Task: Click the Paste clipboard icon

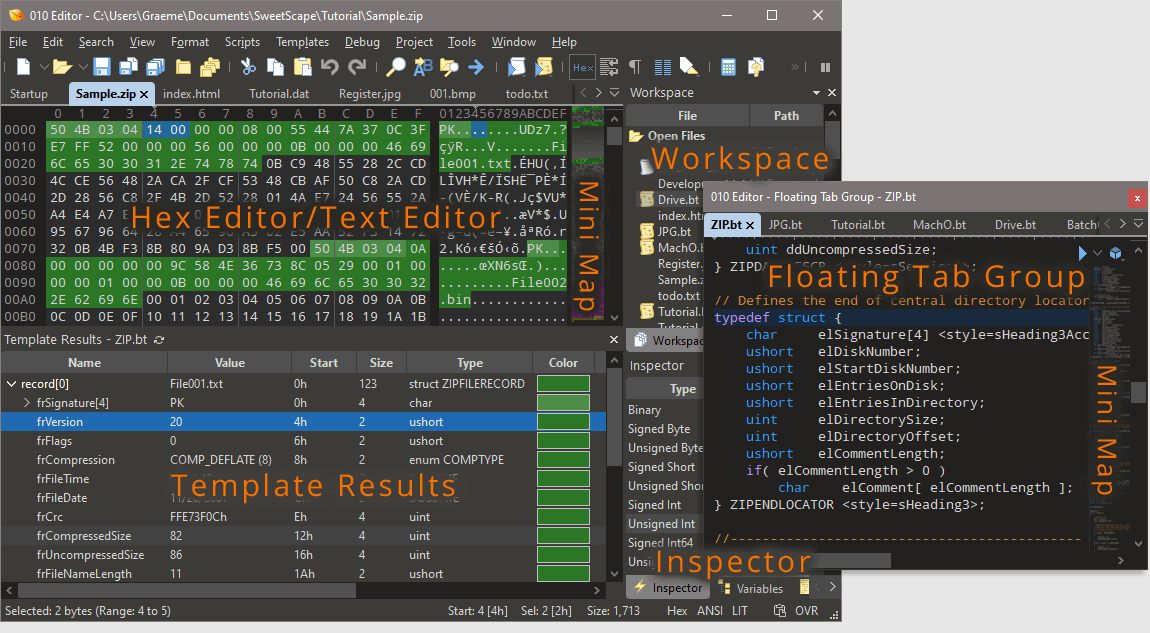Action: 302,67
